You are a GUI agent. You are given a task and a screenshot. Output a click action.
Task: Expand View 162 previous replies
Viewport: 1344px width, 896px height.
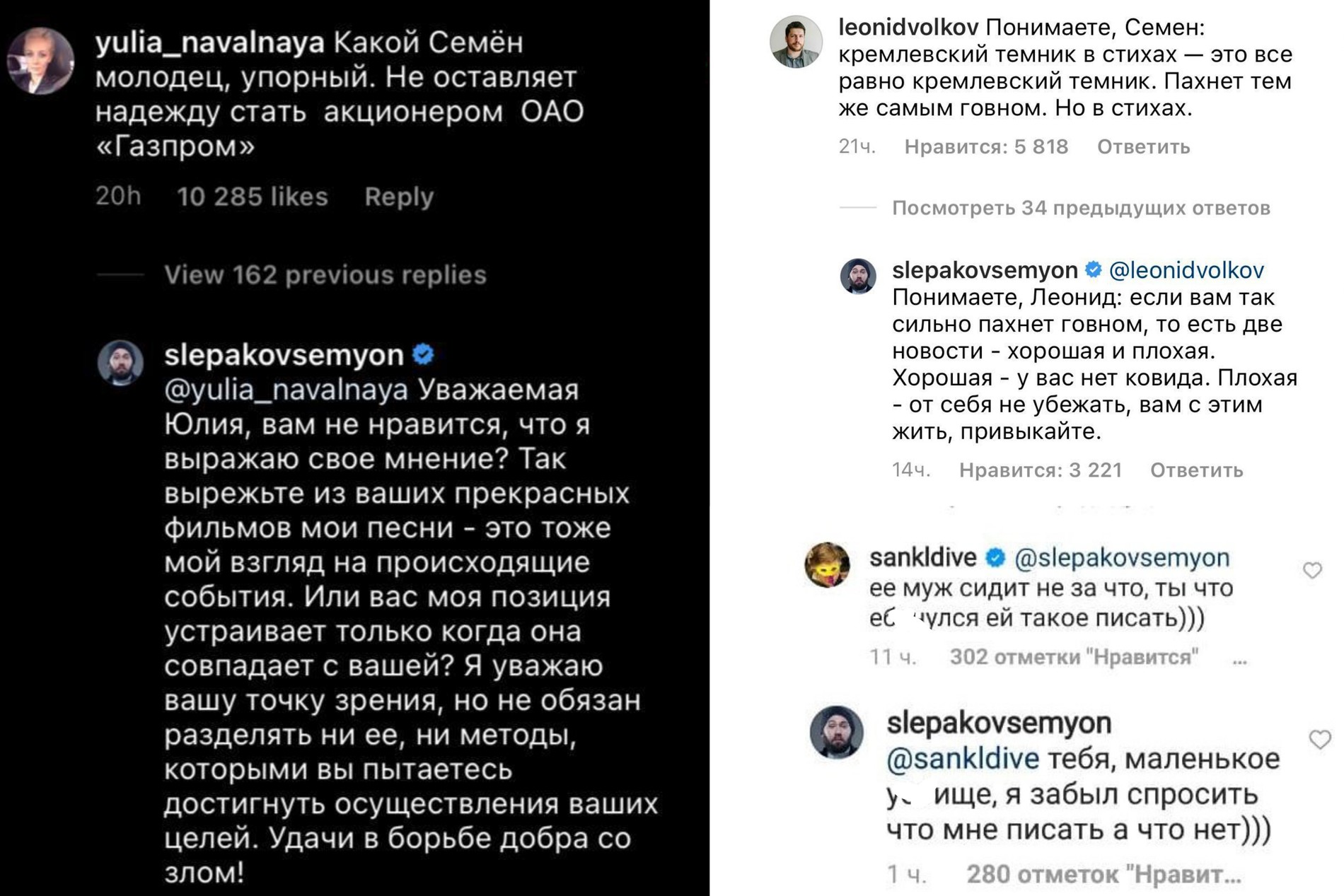[x=325, y=274]
